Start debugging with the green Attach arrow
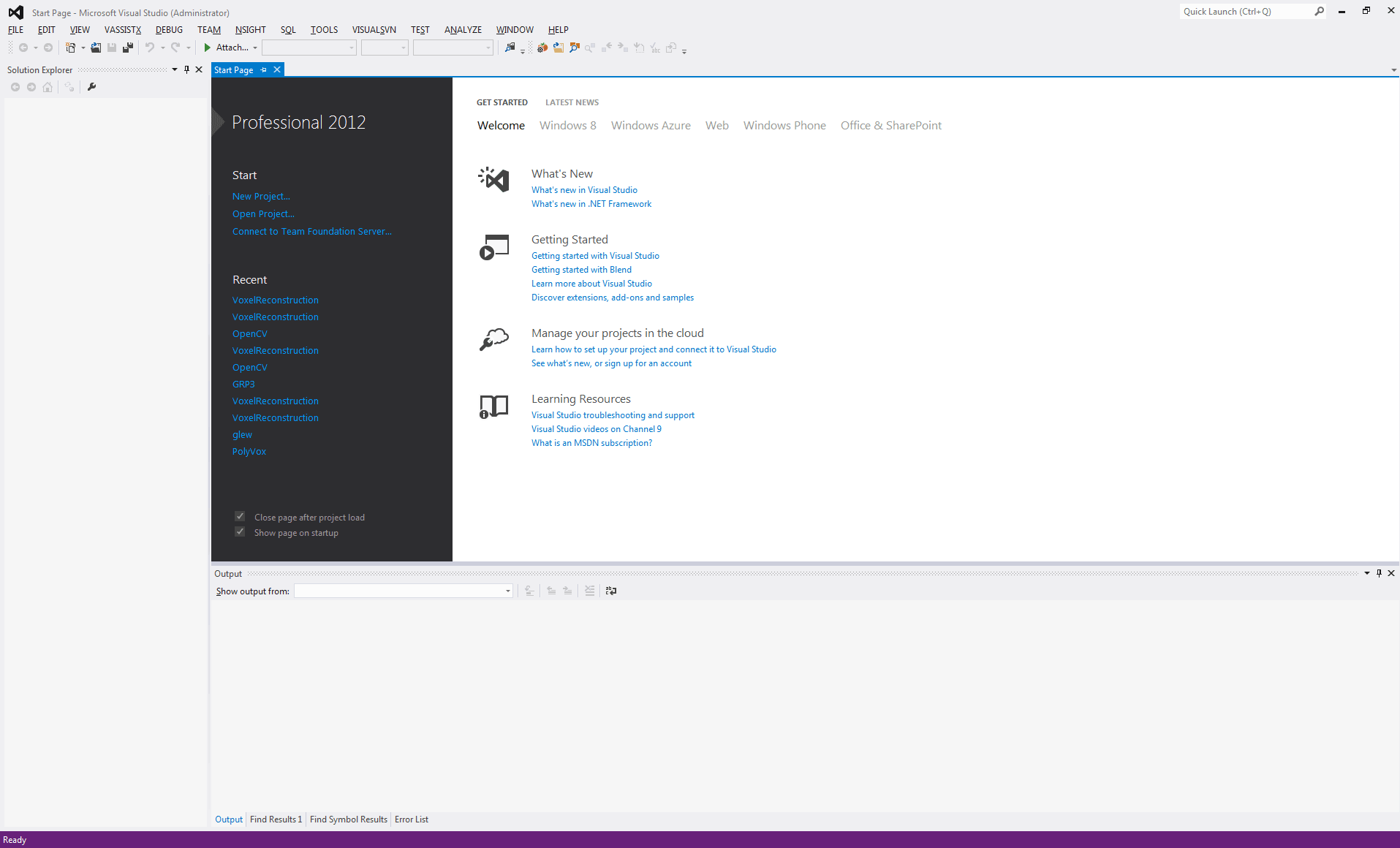The width and height of the screenshot is (1400, 848). coord(208,48)
